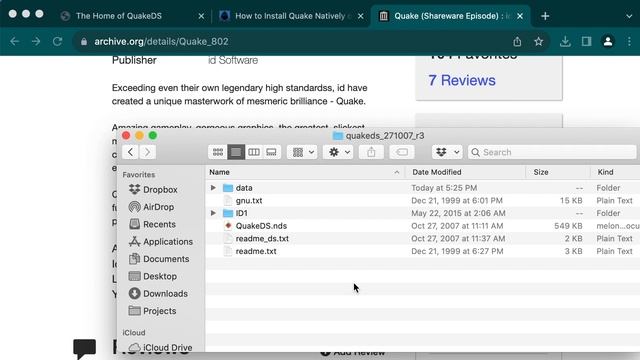Close the Quake Shareware Episode tab
The width and height of the screenshot is (640, 360).
tap(520, 16)
